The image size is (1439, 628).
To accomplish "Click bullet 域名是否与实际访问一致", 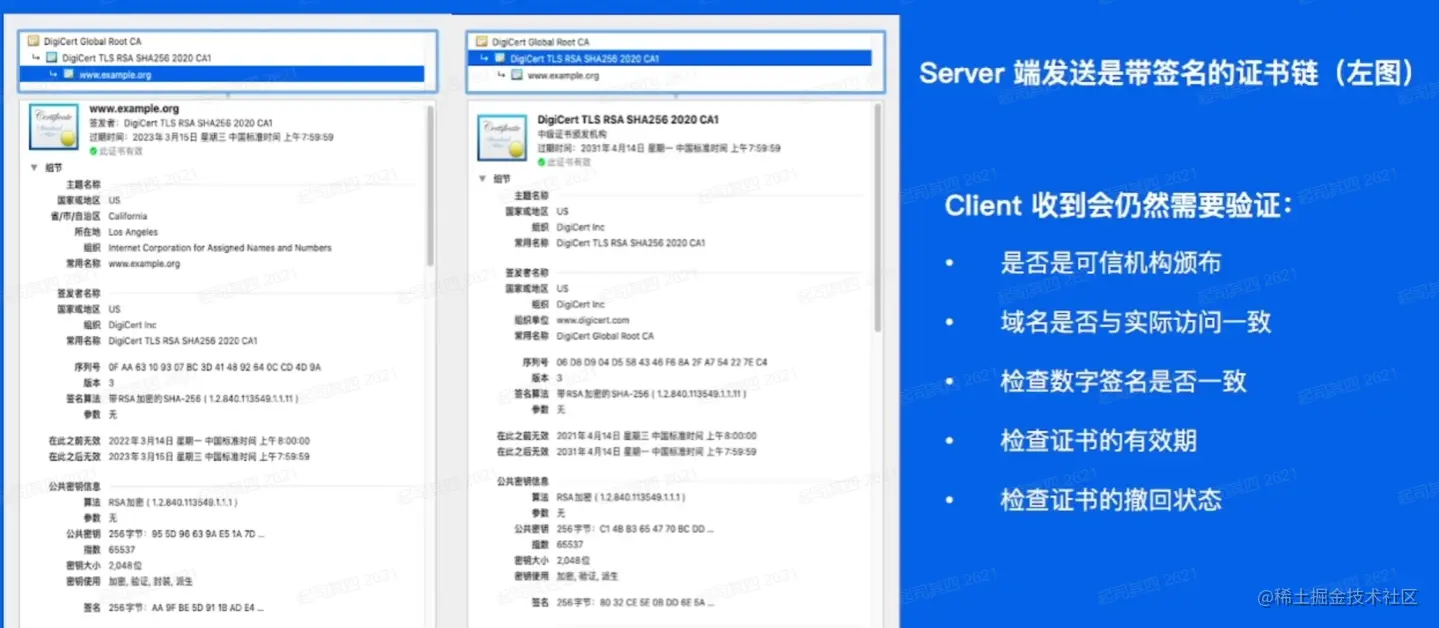I will click(1136, 322).
